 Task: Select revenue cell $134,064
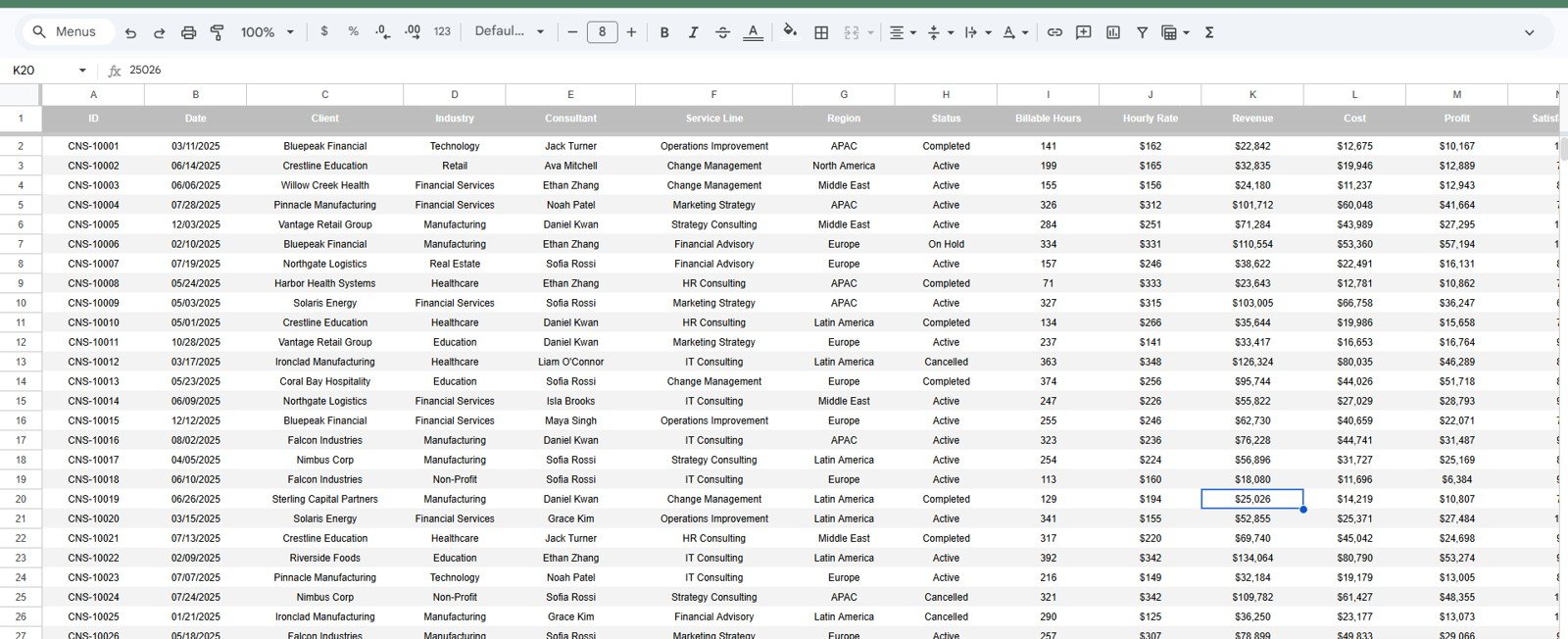(1252, 558)
